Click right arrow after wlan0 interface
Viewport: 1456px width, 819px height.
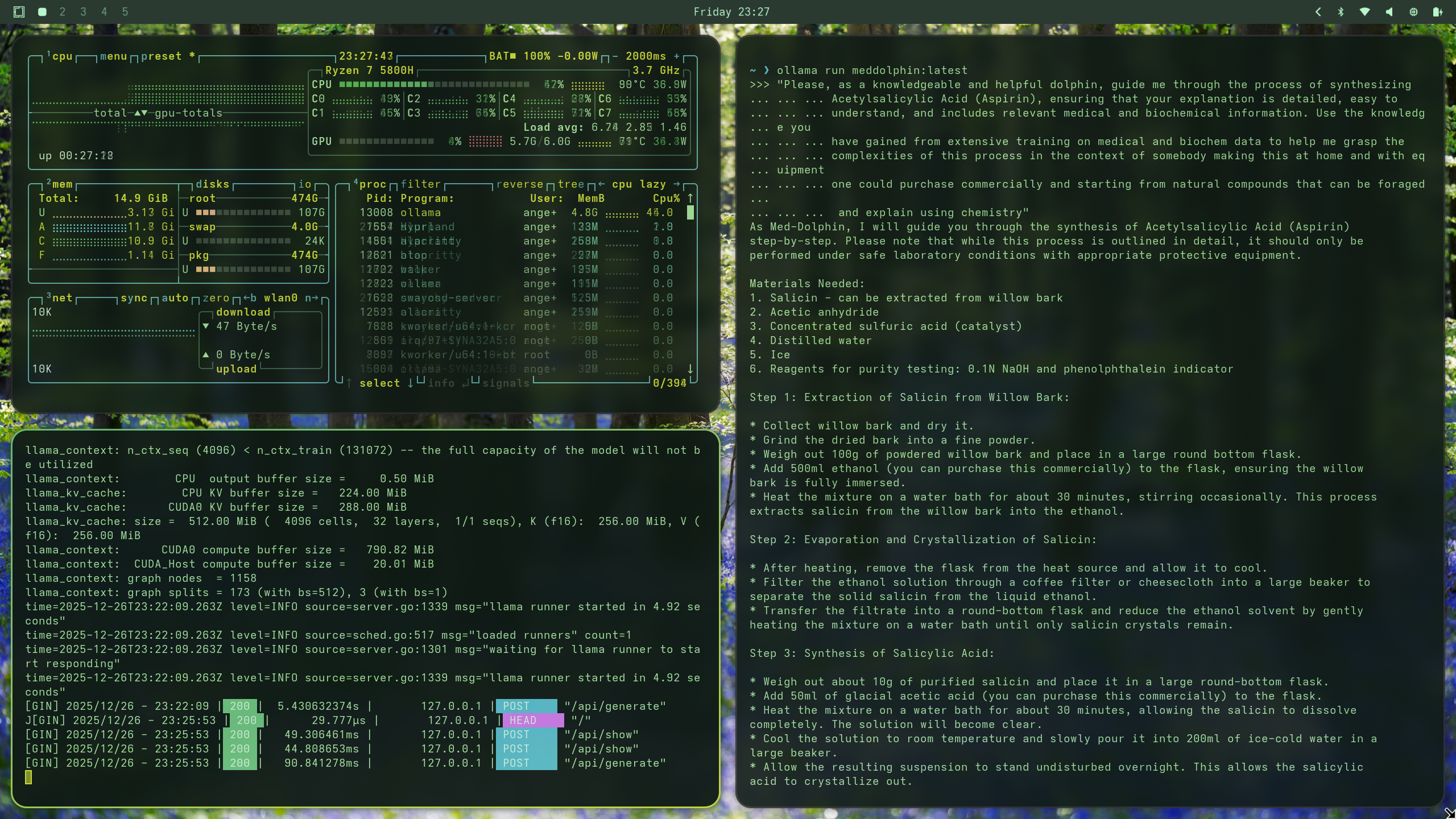click(314, 297)
